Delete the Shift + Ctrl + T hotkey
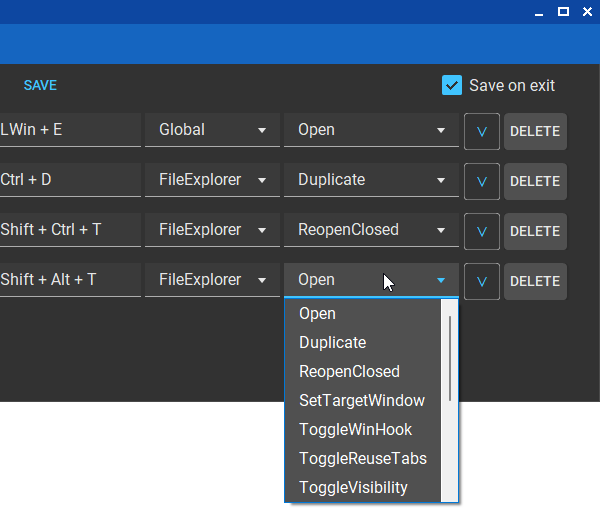 [535, 231]
